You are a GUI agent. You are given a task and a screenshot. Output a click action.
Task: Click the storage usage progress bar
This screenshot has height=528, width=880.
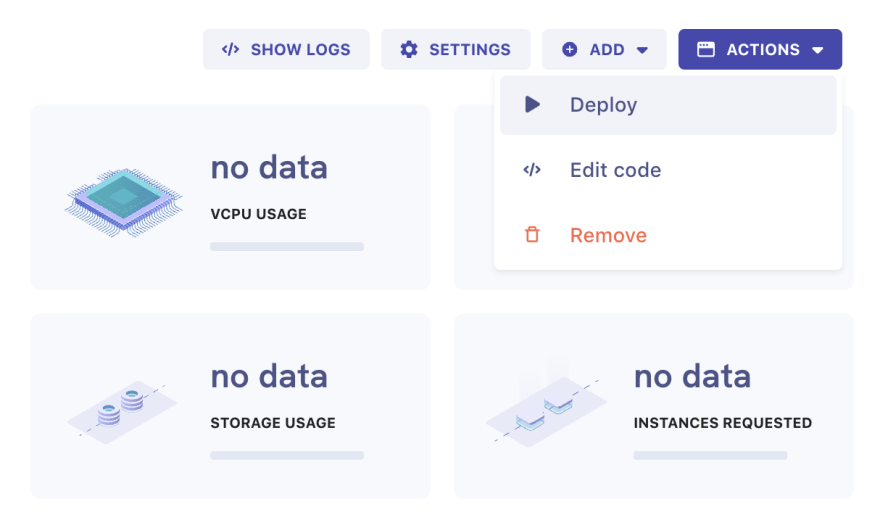287,456
